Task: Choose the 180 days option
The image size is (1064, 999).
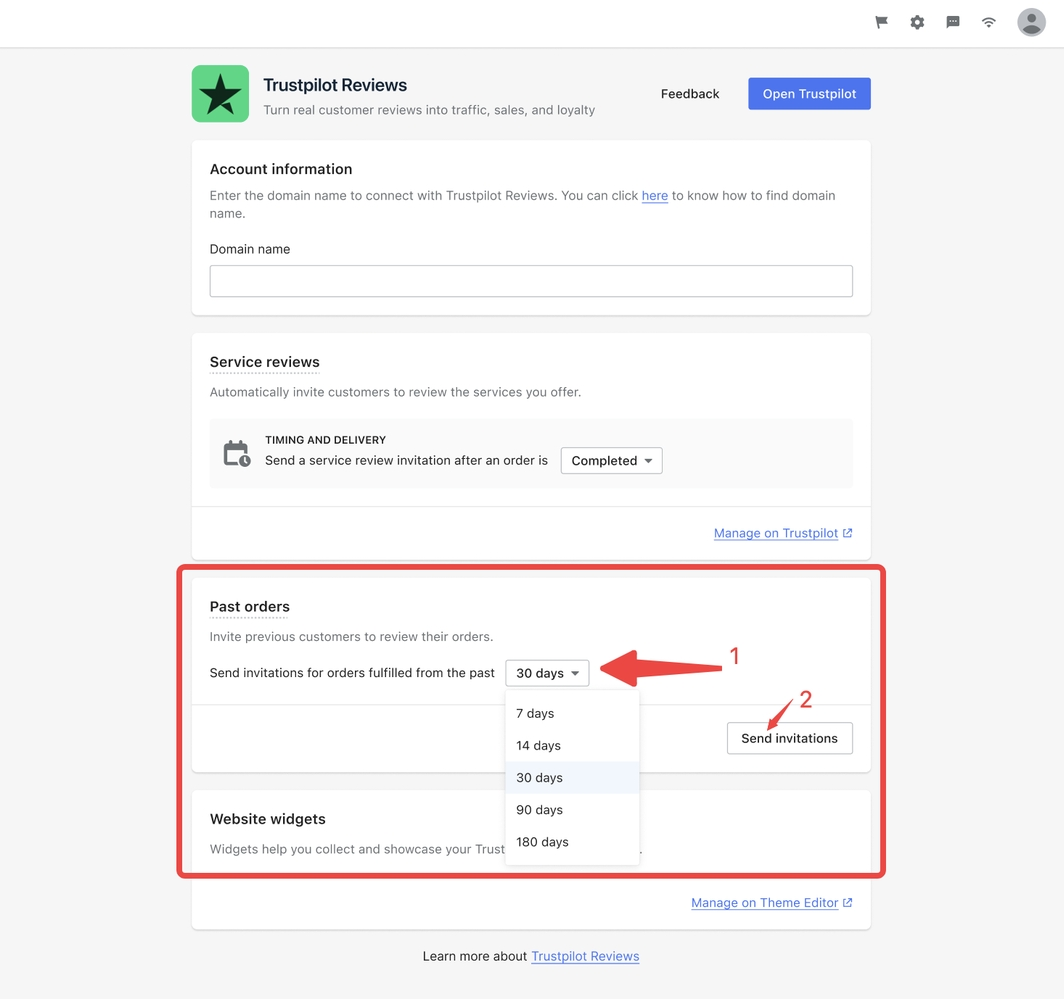Action: pos(572,842)
